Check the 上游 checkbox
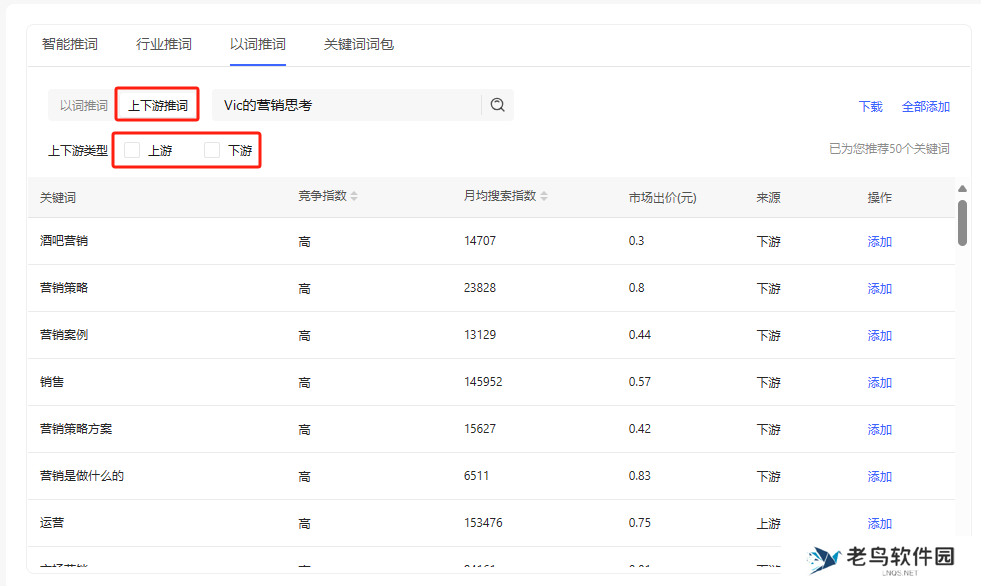The height and width of the screenshot is (586, 981). (132, 150)
